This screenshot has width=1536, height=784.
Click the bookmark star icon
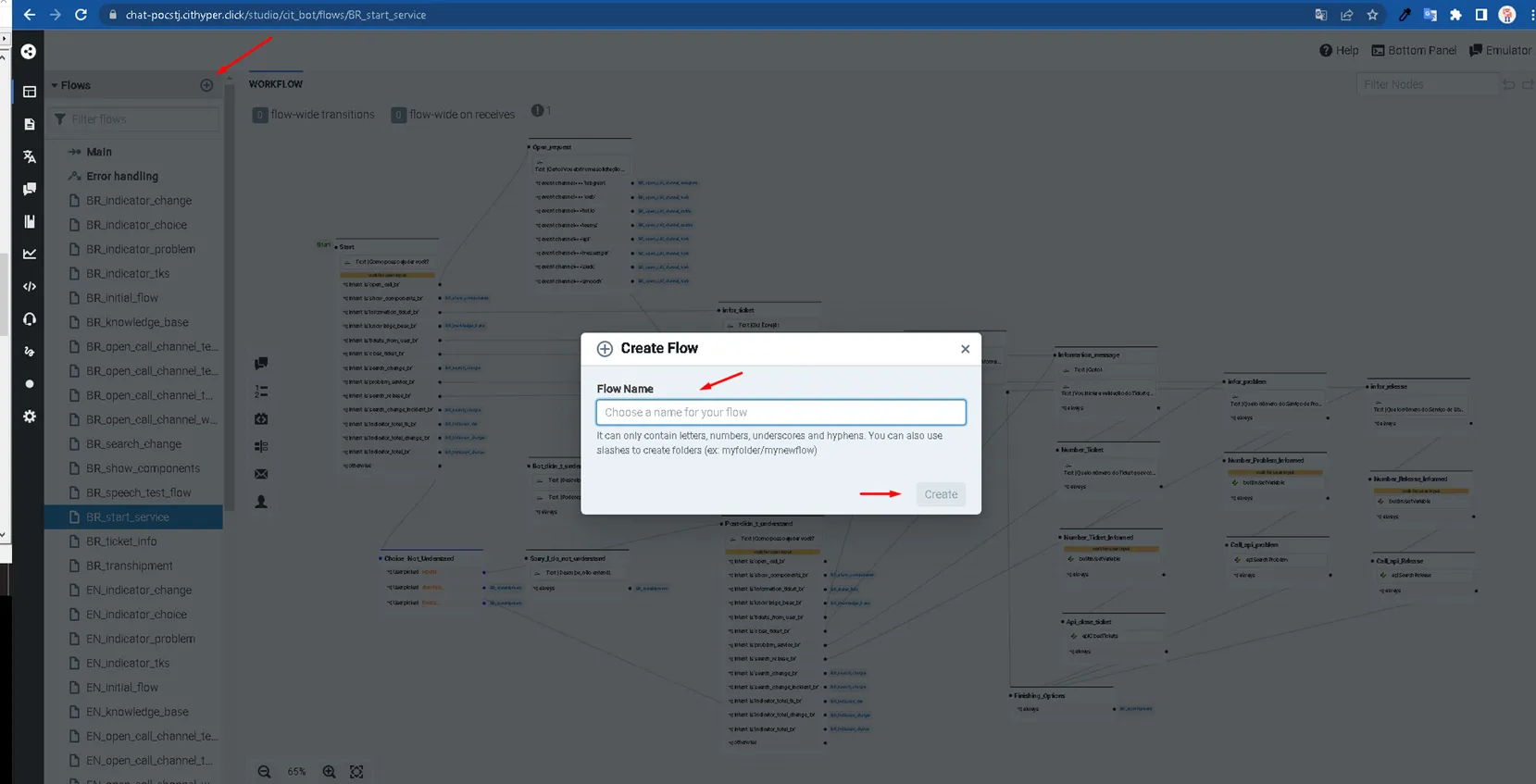pos(1372,15)
